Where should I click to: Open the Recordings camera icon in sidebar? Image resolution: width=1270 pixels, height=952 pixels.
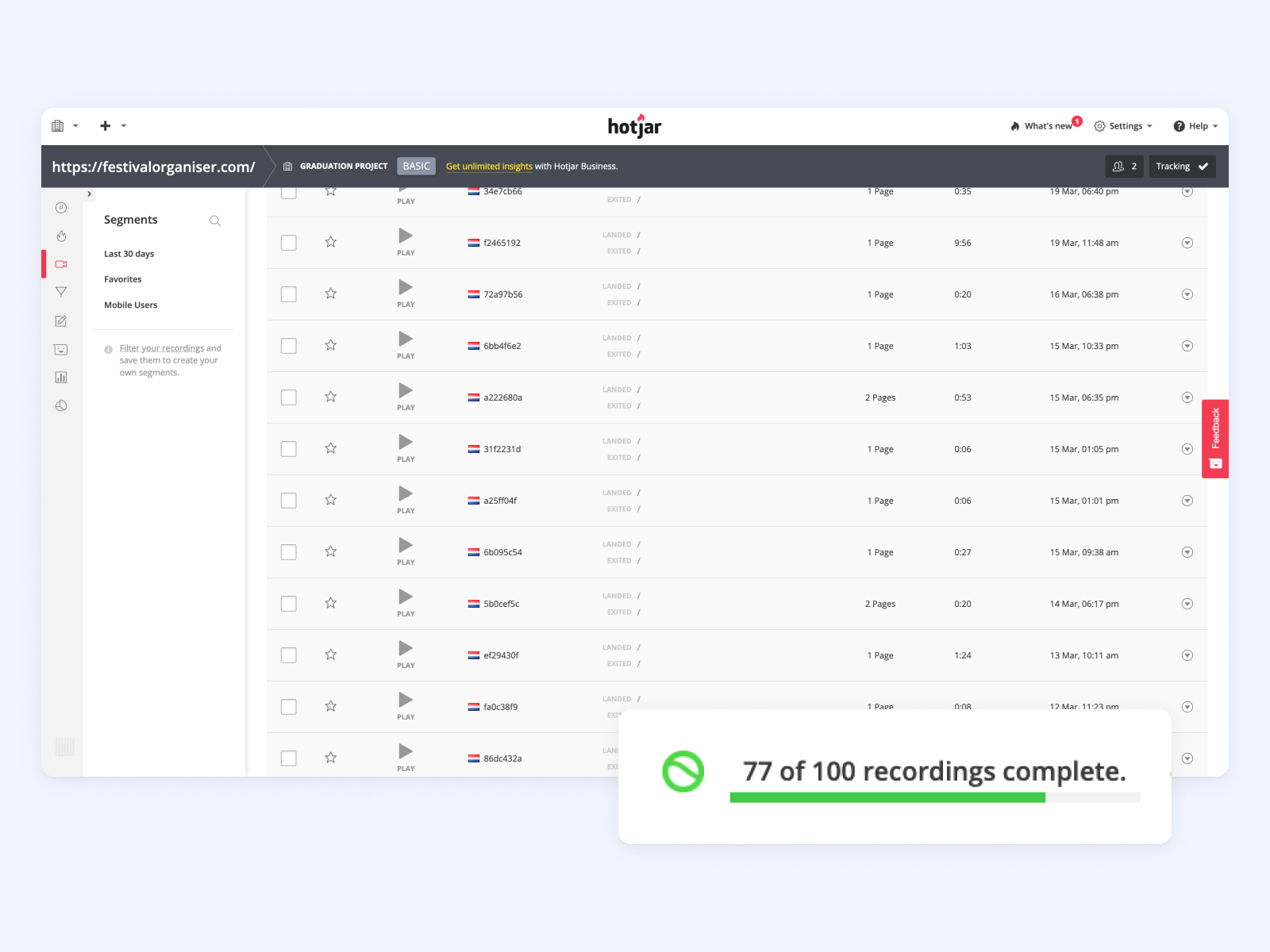click(x=61, y=264)
